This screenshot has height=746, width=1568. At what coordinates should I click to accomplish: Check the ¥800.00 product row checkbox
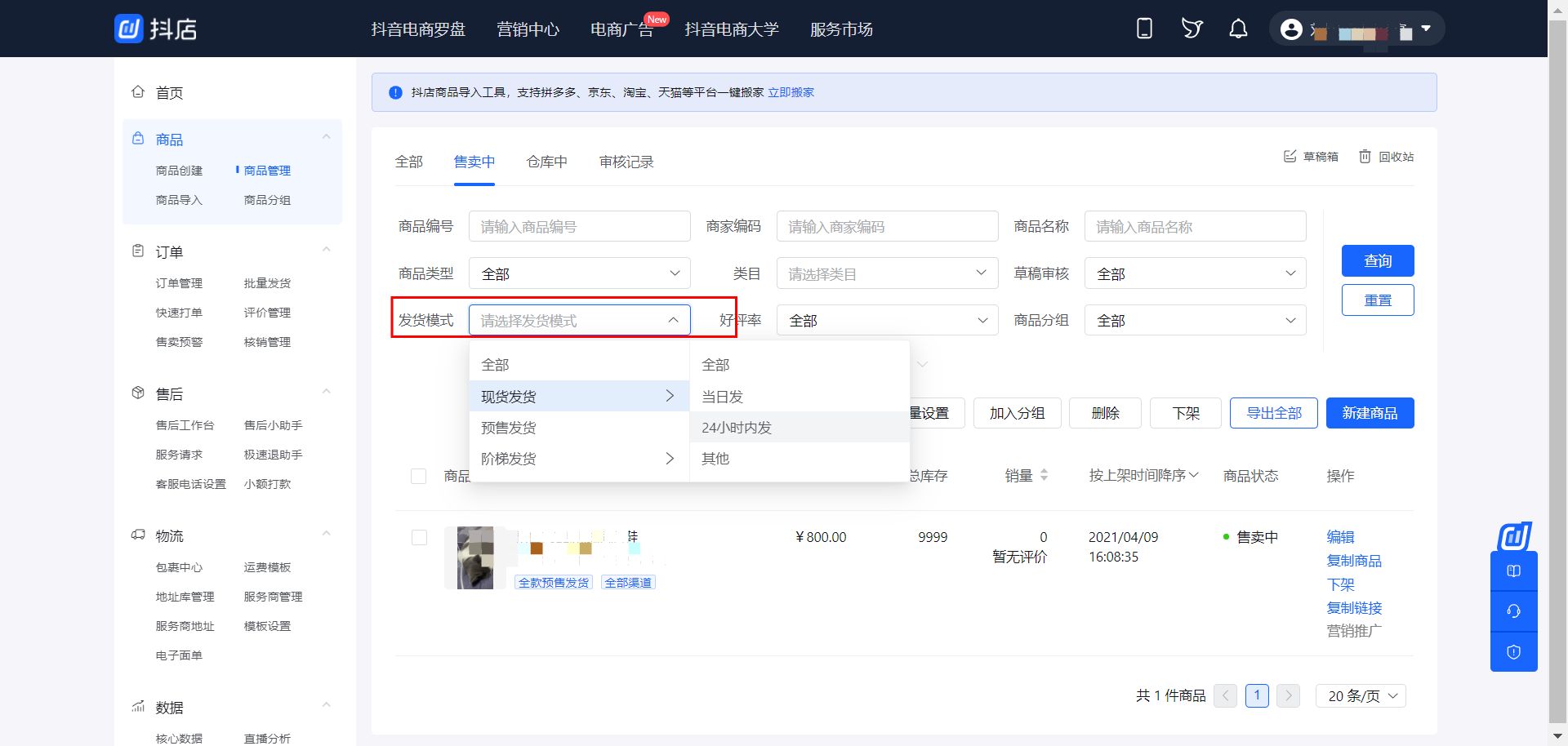419,537
